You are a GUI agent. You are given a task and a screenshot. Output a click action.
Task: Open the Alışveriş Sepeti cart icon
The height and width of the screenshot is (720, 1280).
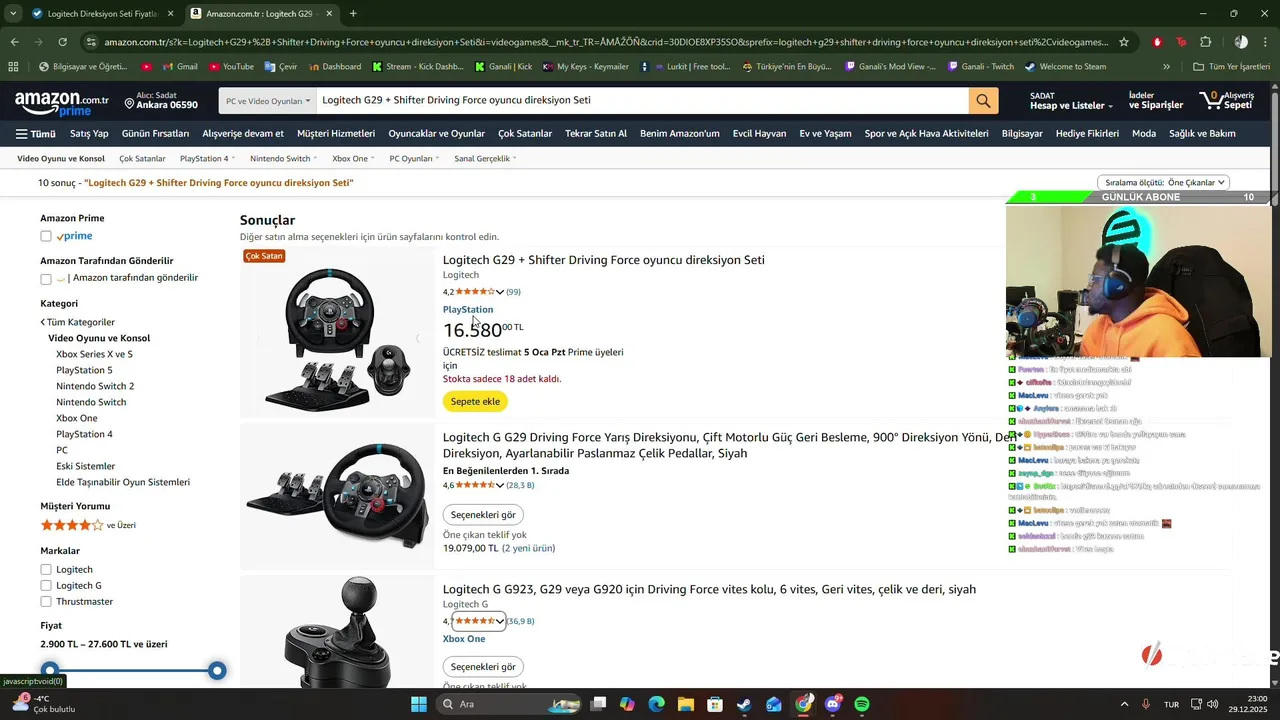(1227, 100)
